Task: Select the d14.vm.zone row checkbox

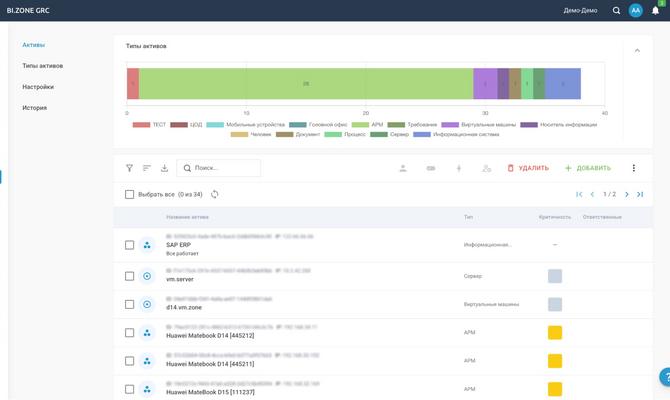Action: click(129, 304)
